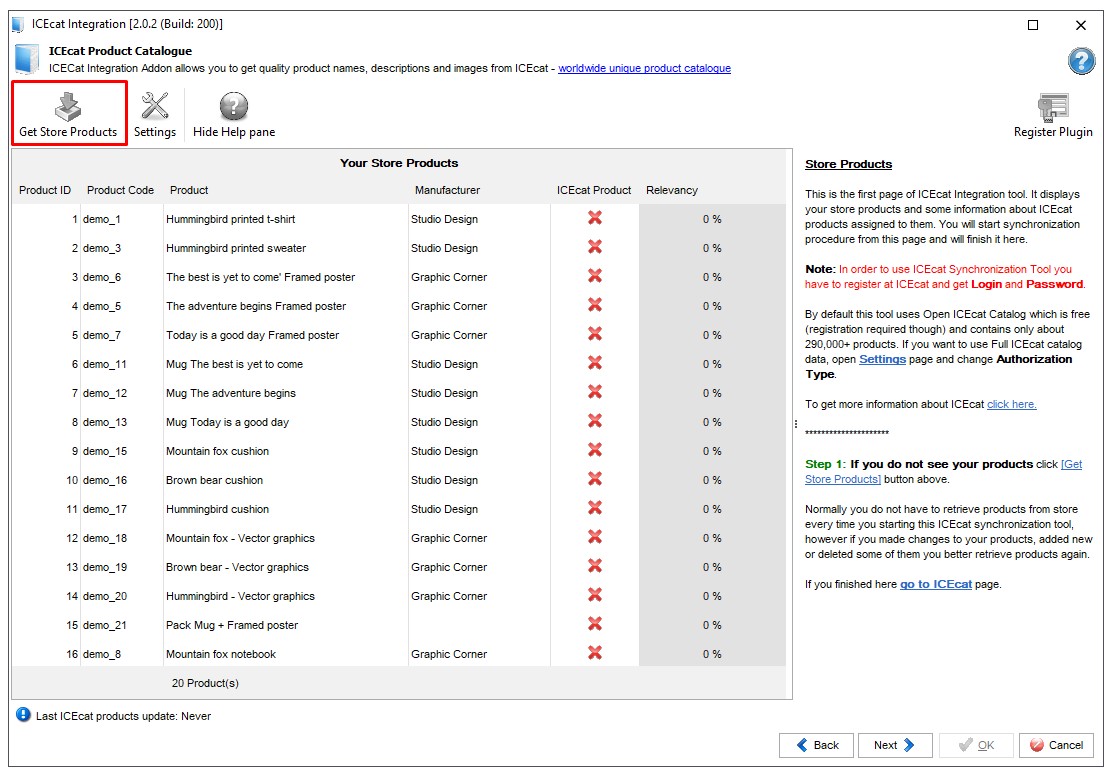
Task: Click the red X for Brown bear - Vector graphics
Action: pyautogui.click(x=595, y=566)
